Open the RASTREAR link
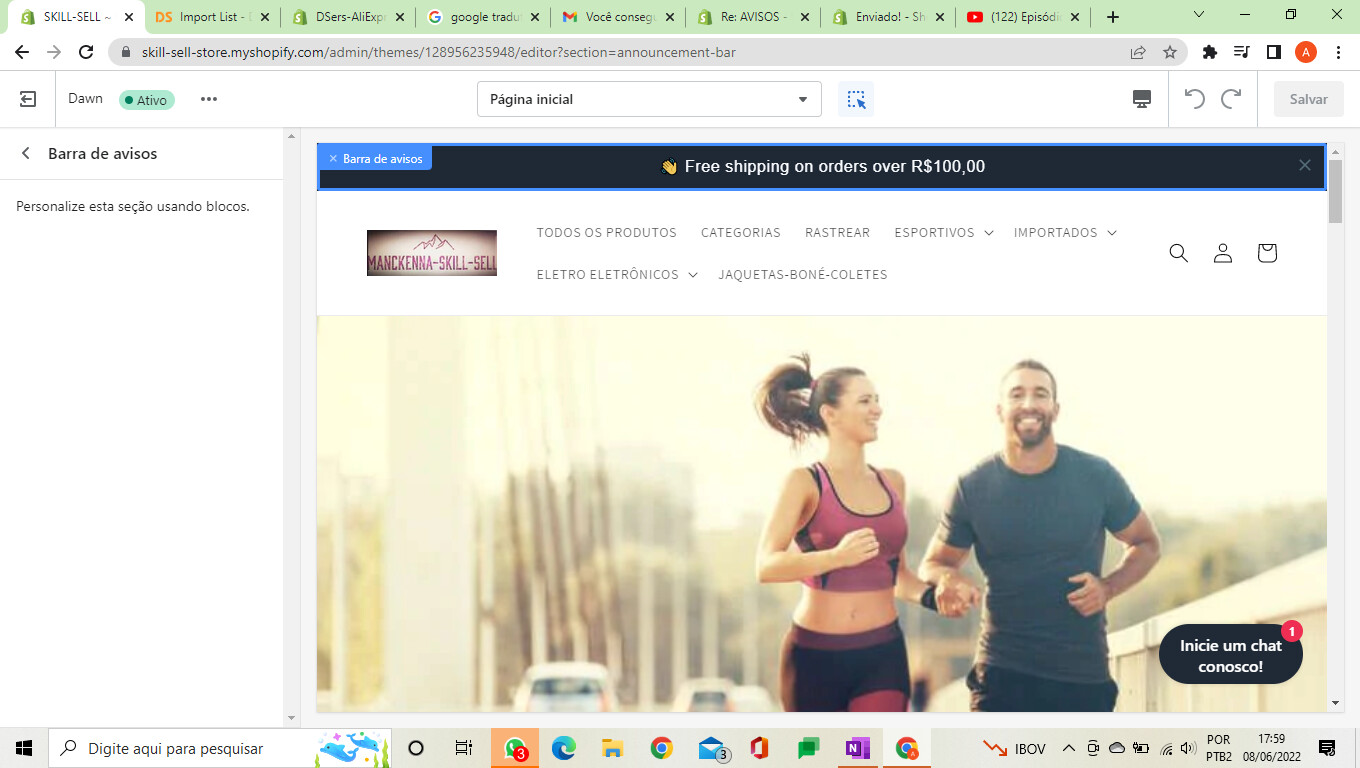 click(838, 232)
